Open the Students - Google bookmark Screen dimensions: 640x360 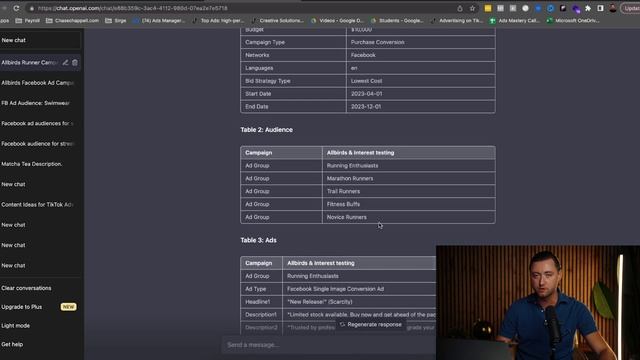click(x=397, y=20)
